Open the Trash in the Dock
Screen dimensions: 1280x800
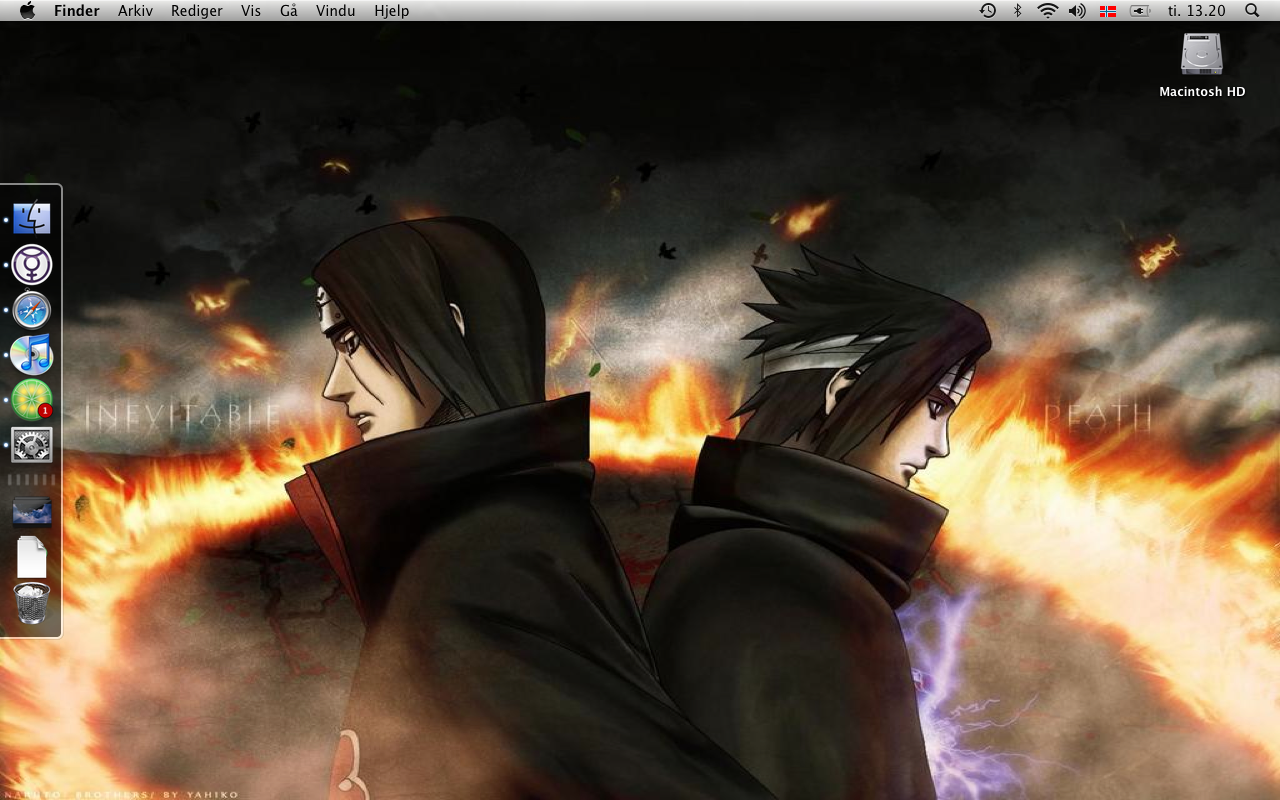tap(32, 604)
